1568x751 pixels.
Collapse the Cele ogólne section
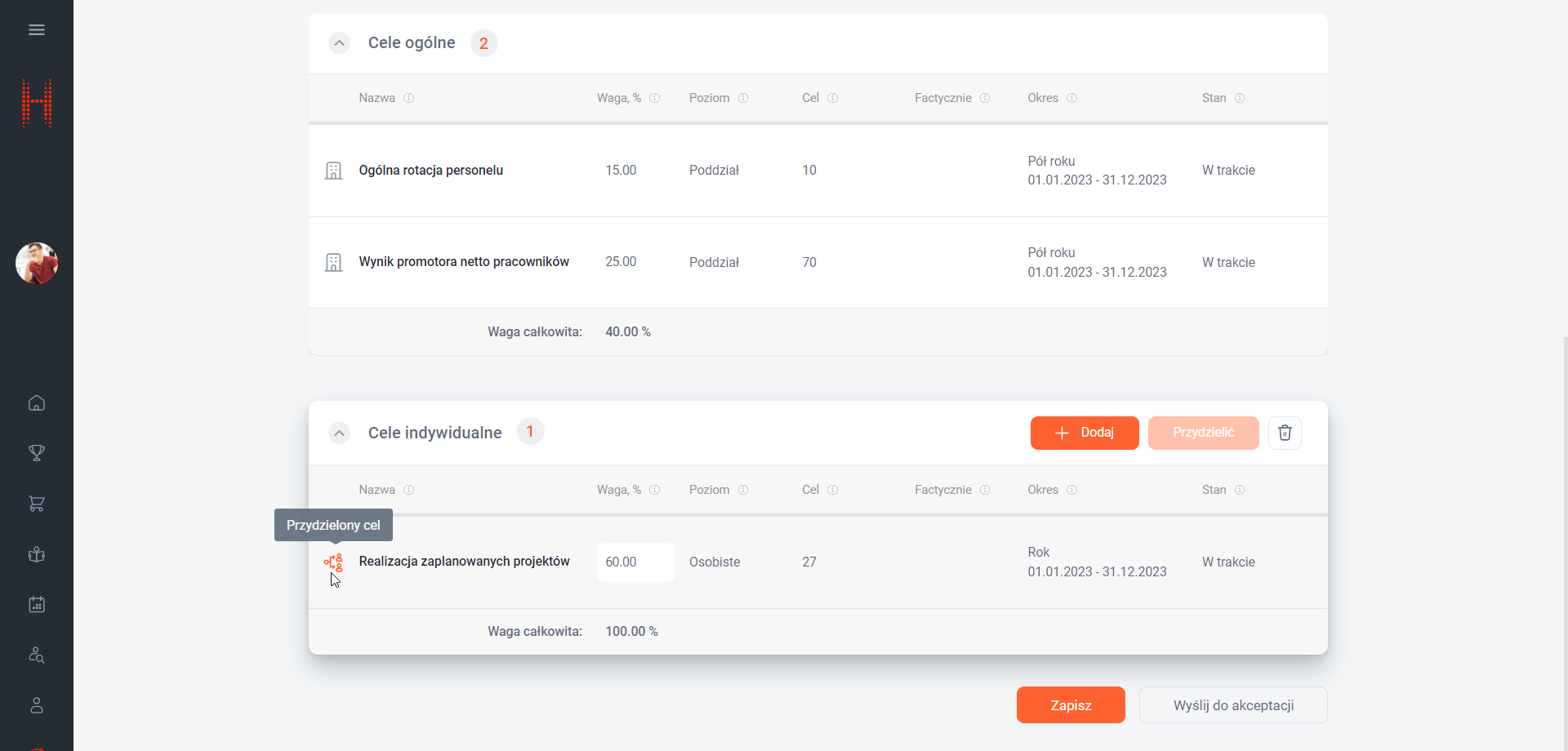pos(339,43)
